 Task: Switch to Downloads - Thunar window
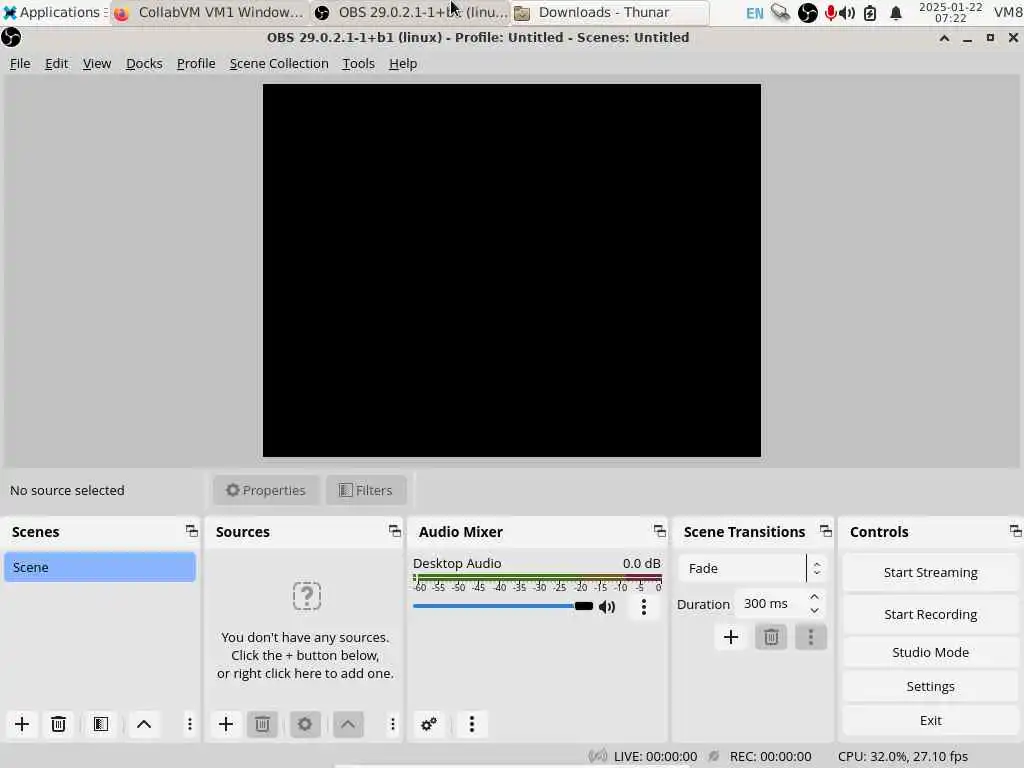(610, 12)
